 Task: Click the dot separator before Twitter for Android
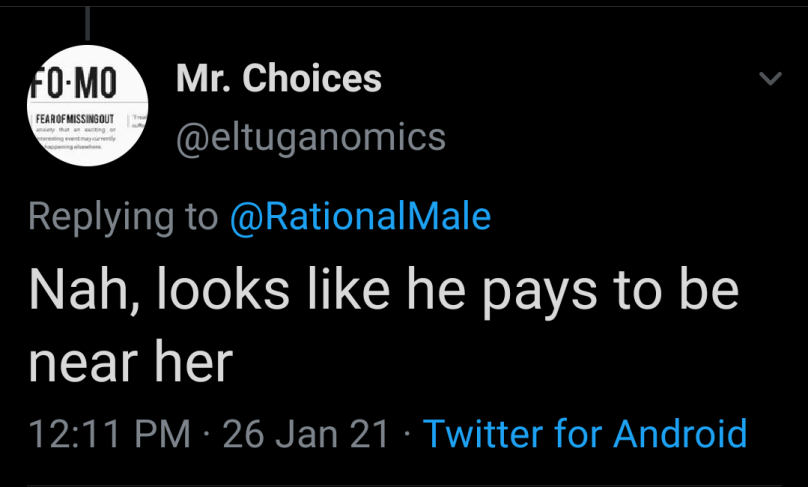[408, 434]
